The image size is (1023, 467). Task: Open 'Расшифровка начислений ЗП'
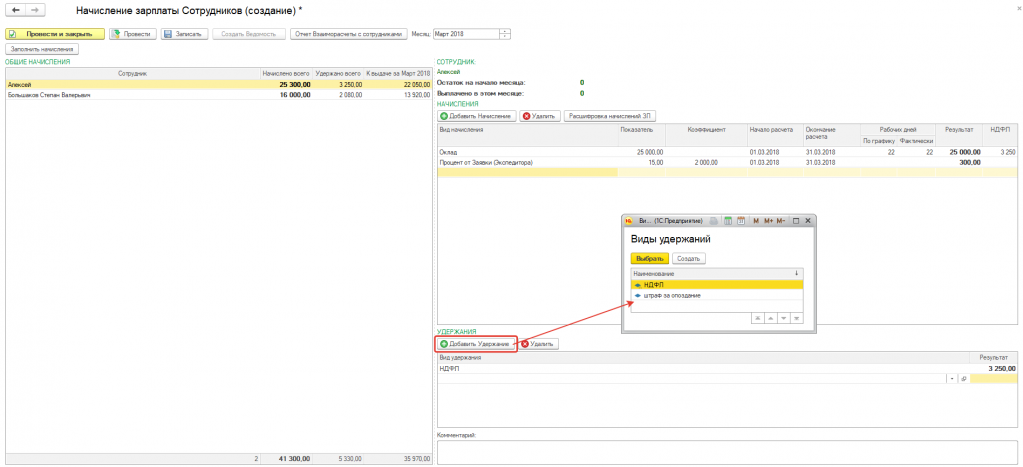609,116
